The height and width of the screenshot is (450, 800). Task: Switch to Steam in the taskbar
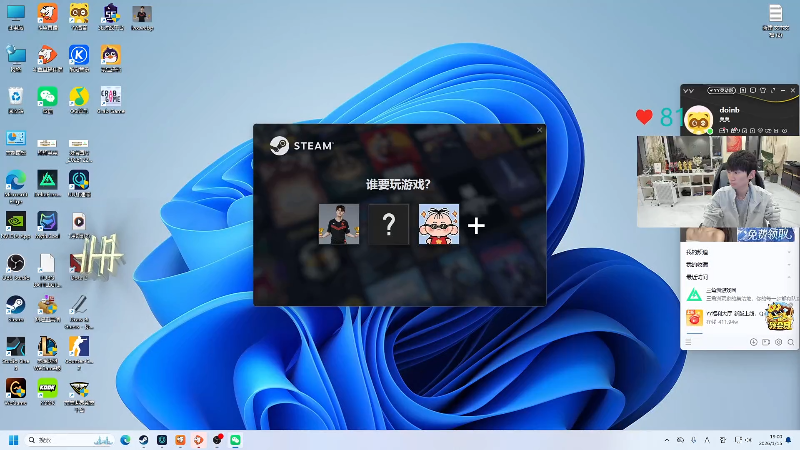point(143,440)
